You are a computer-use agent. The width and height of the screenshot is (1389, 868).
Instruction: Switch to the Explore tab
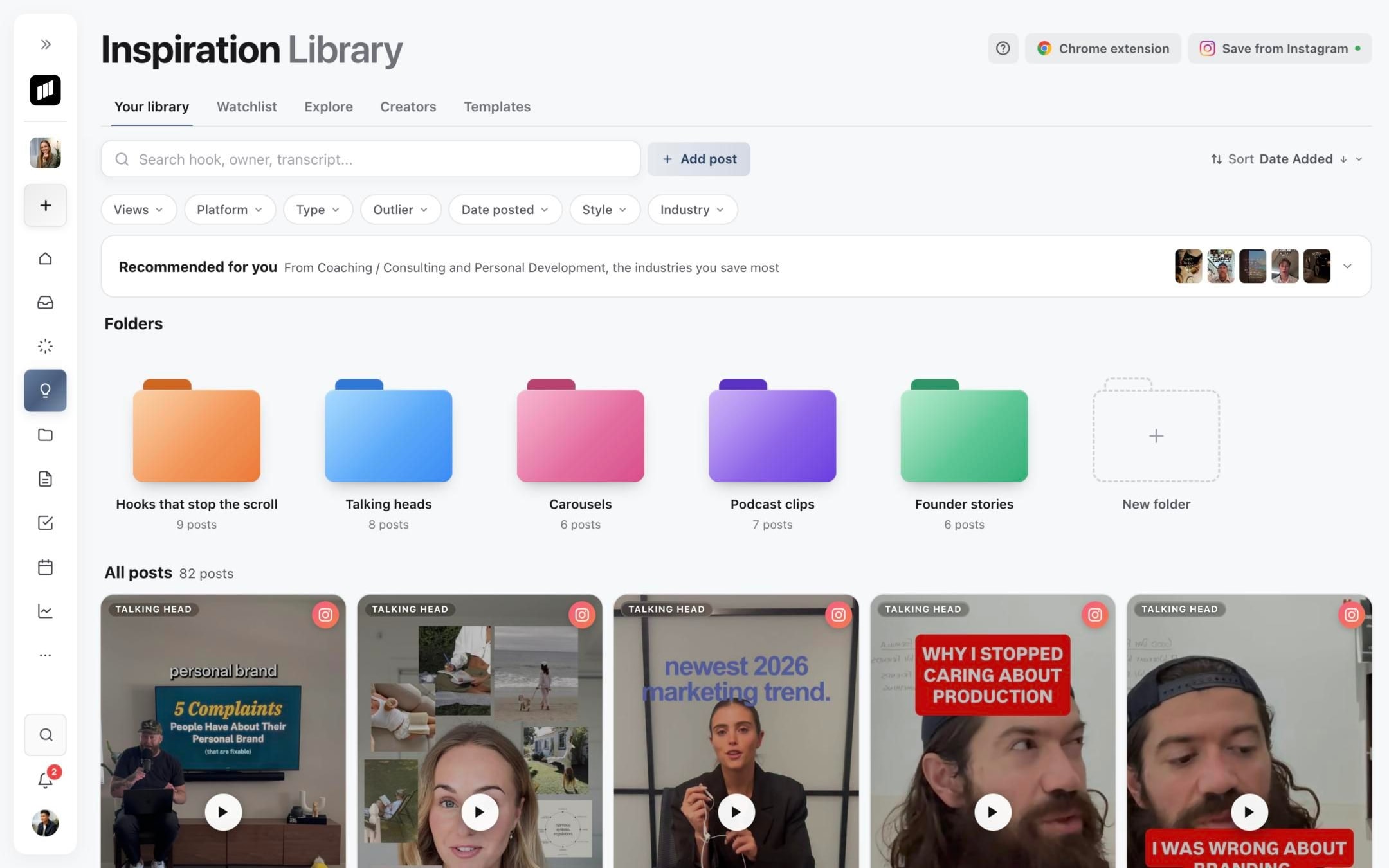(x=329, y=107)
